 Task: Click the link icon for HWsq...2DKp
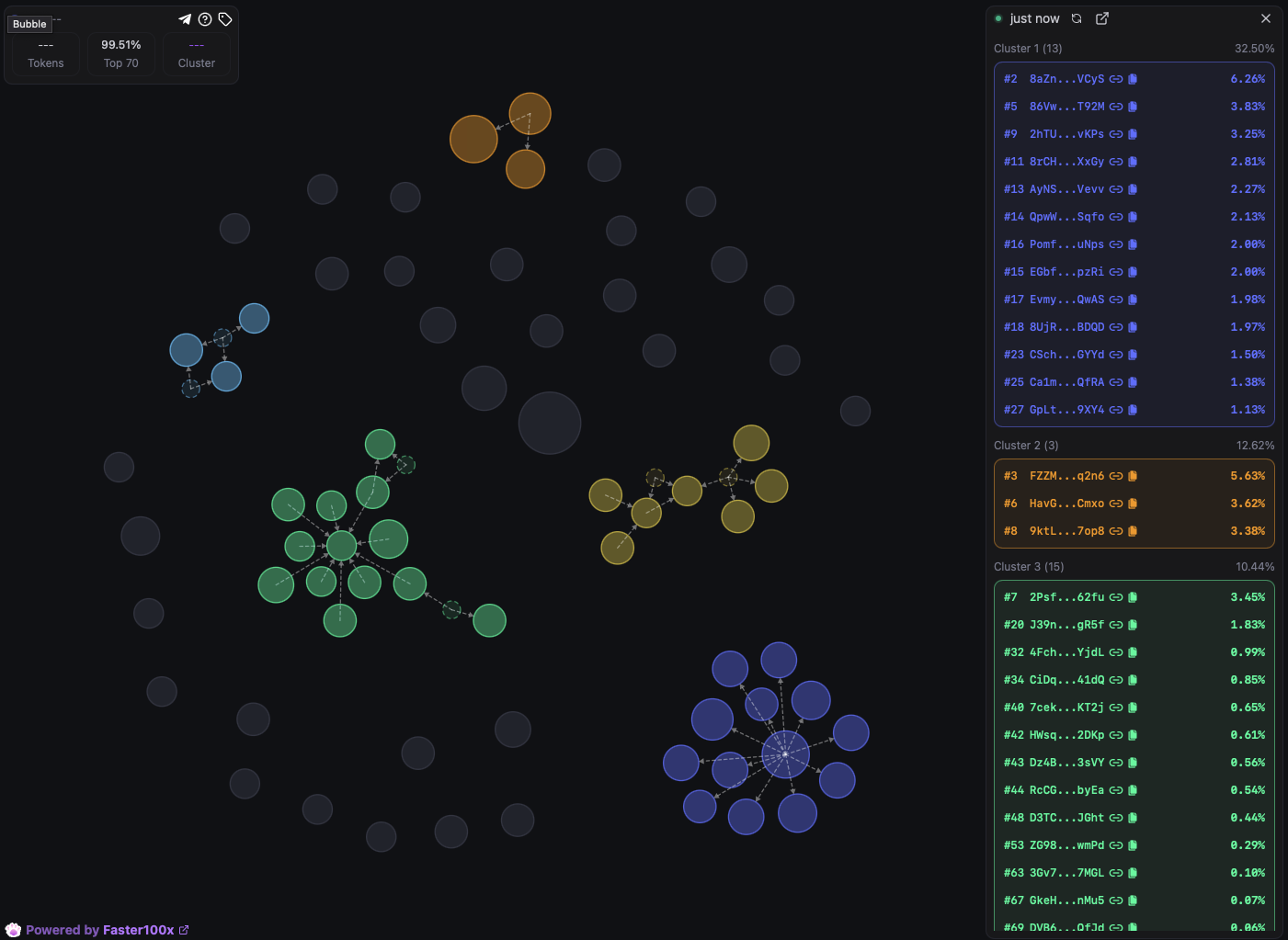(x=1116, y=735)
